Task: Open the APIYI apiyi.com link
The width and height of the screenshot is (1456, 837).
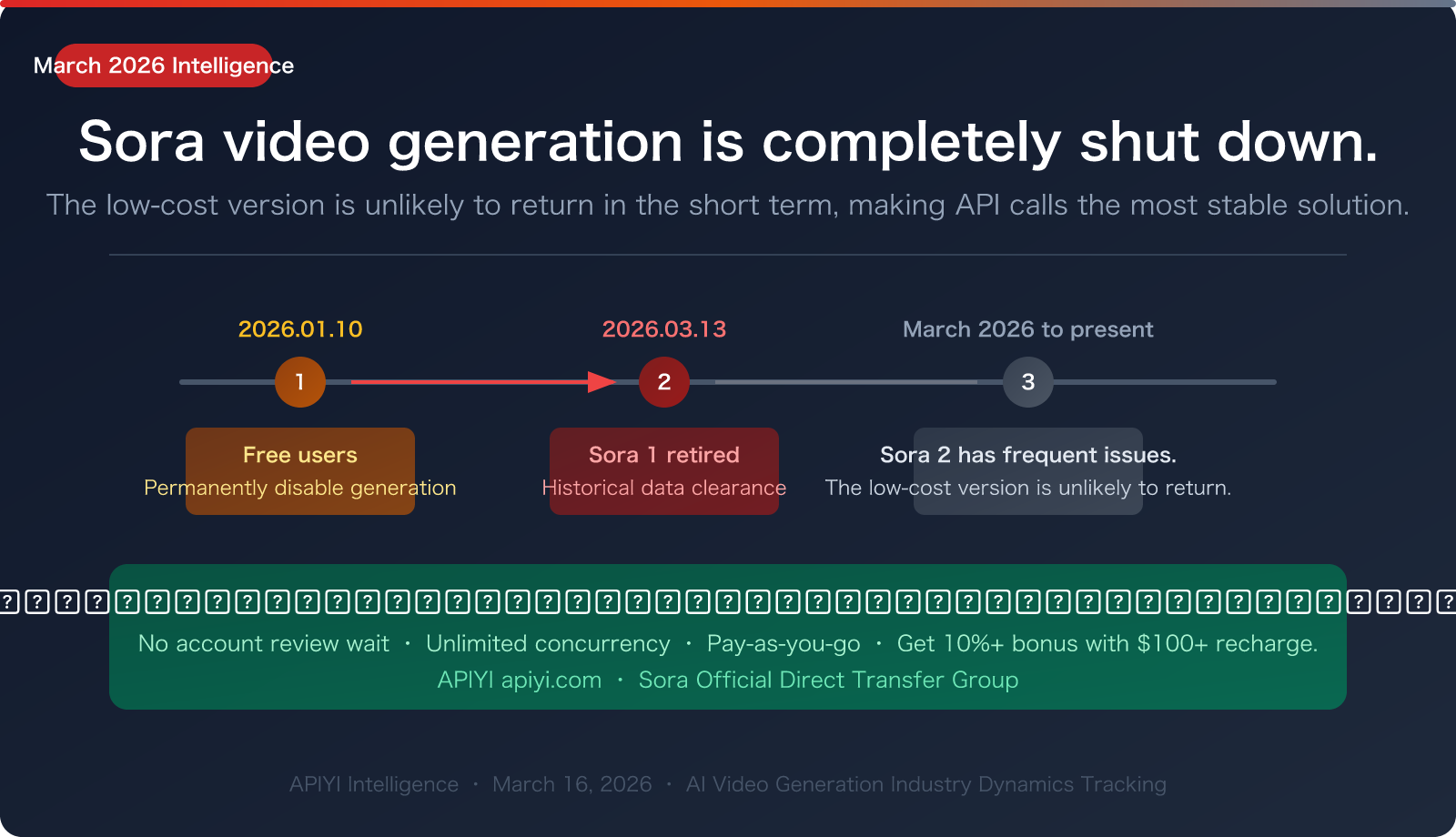Action: click(x=518, y=680)
